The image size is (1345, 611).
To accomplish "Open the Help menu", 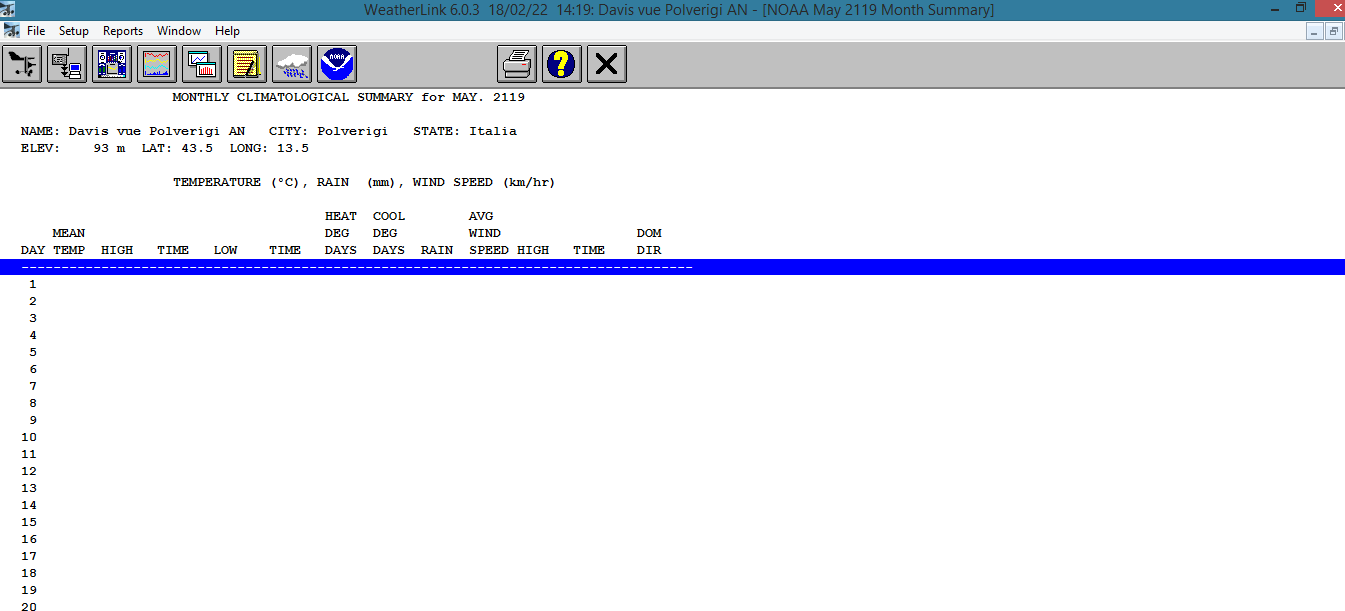I will [227, 31].
